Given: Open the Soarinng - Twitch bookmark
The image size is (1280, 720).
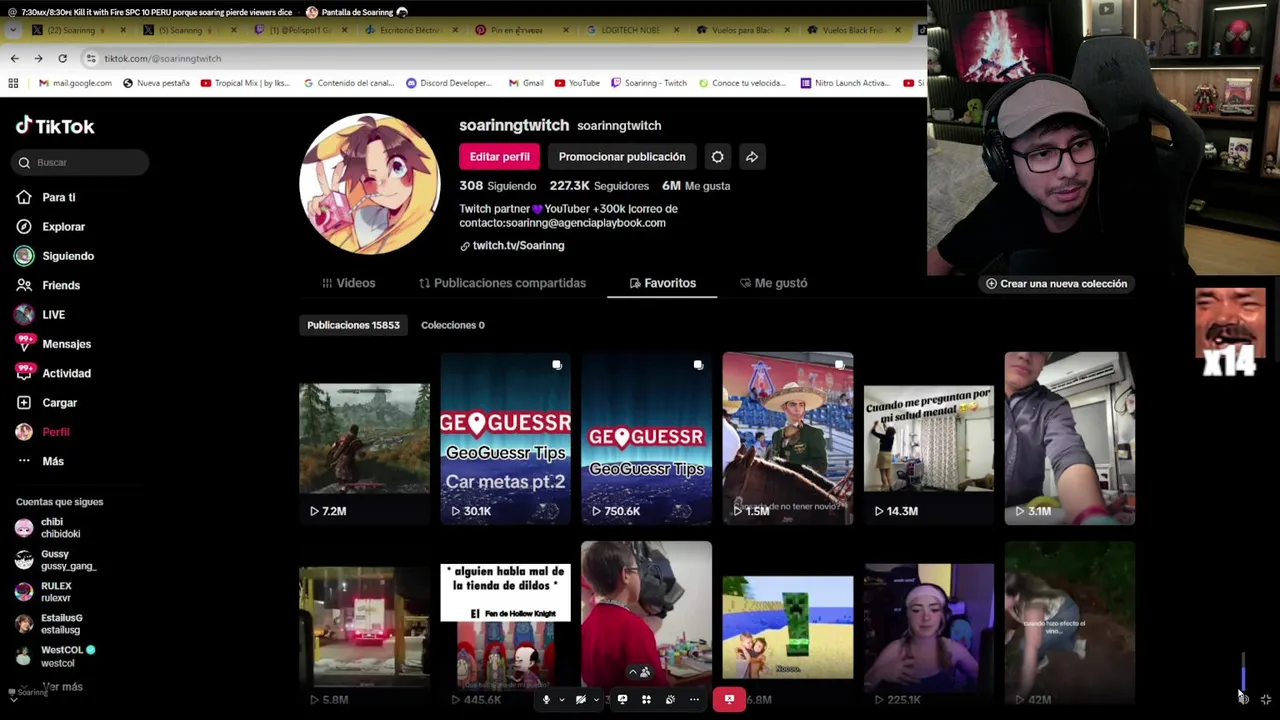Looking at the screenshot, I should pos(648,83).
